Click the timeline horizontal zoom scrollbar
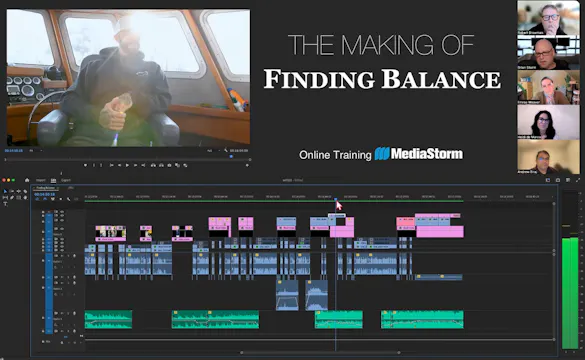 pyautogui.click(x=320, y=353)
